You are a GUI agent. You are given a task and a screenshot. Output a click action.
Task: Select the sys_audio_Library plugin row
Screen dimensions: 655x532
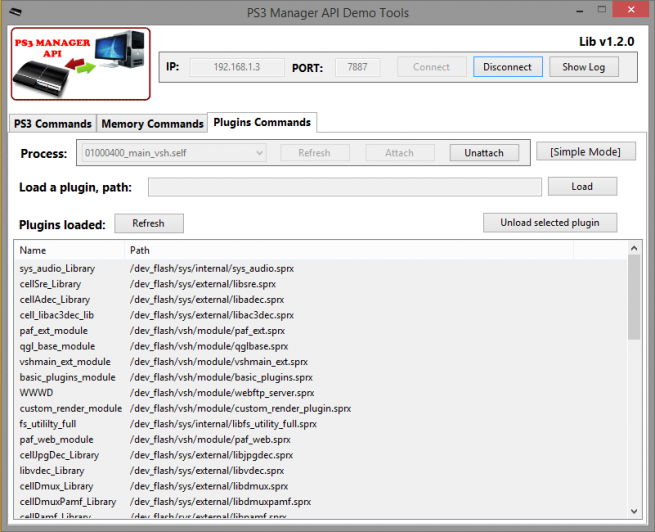pos(55,268)
